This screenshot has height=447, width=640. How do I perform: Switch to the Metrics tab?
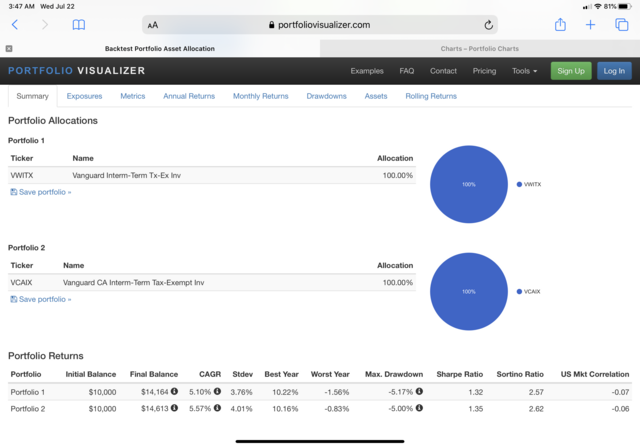coord(133,96)
